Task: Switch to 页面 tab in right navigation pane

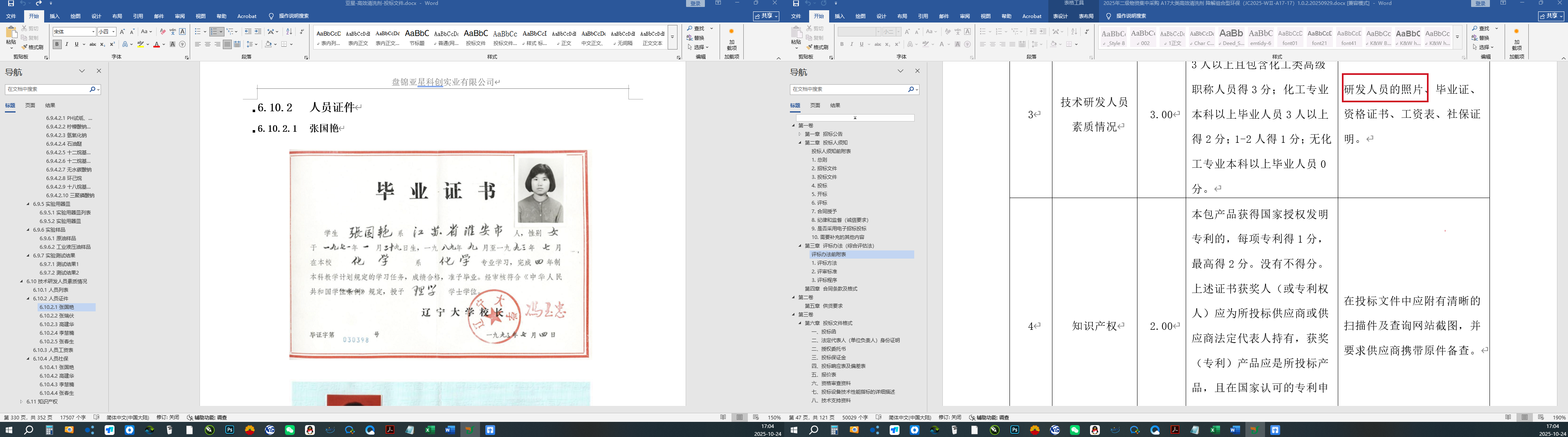Action: [x=815, y=106]
